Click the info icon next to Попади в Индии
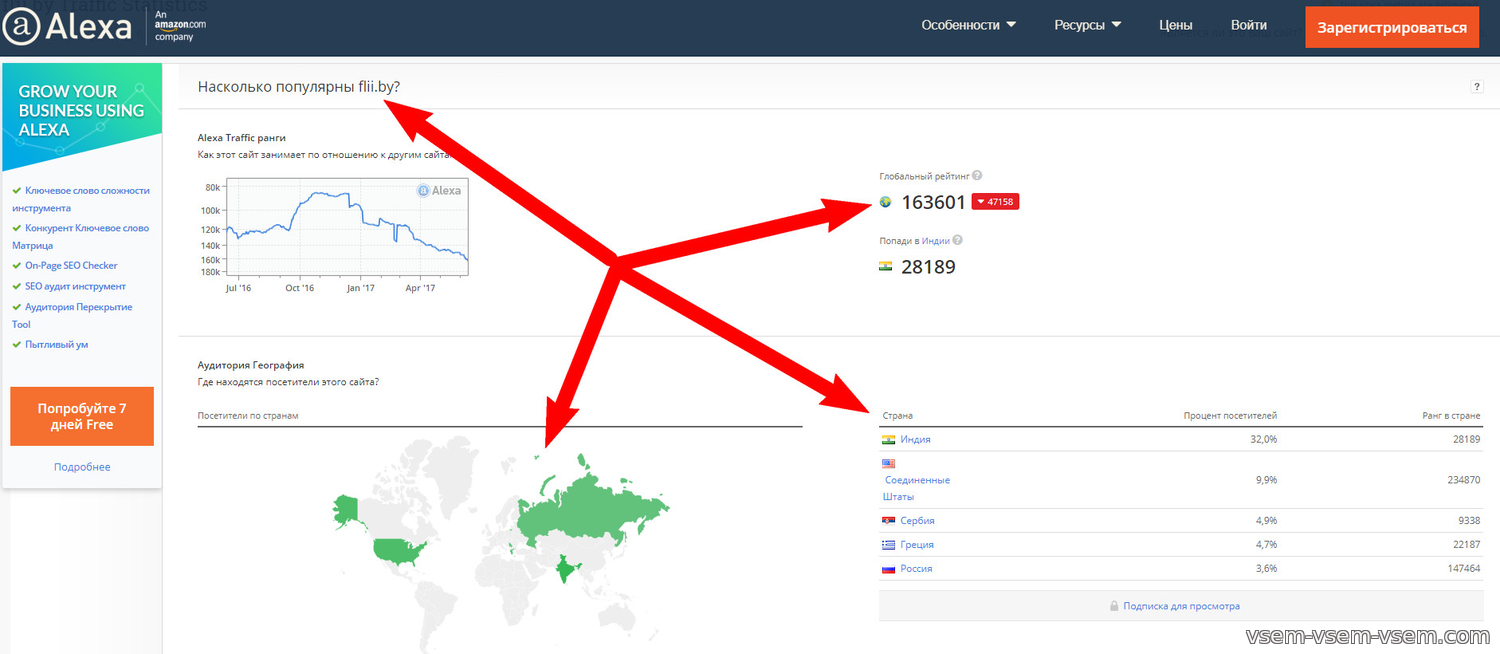 (x=957, y=240)
